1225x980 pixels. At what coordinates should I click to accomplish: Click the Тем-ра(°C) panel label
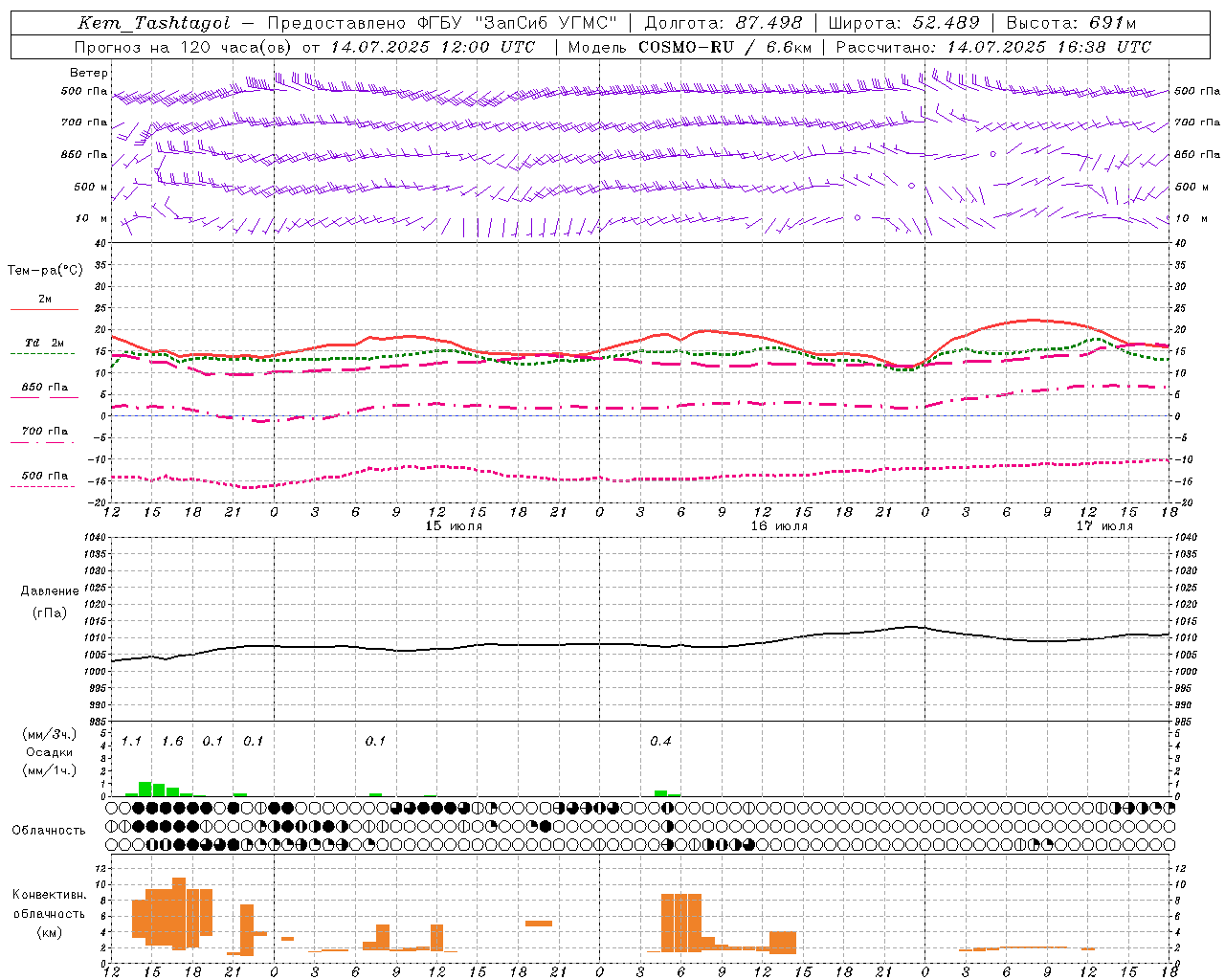pyautogui.click(x=45, y=271)
